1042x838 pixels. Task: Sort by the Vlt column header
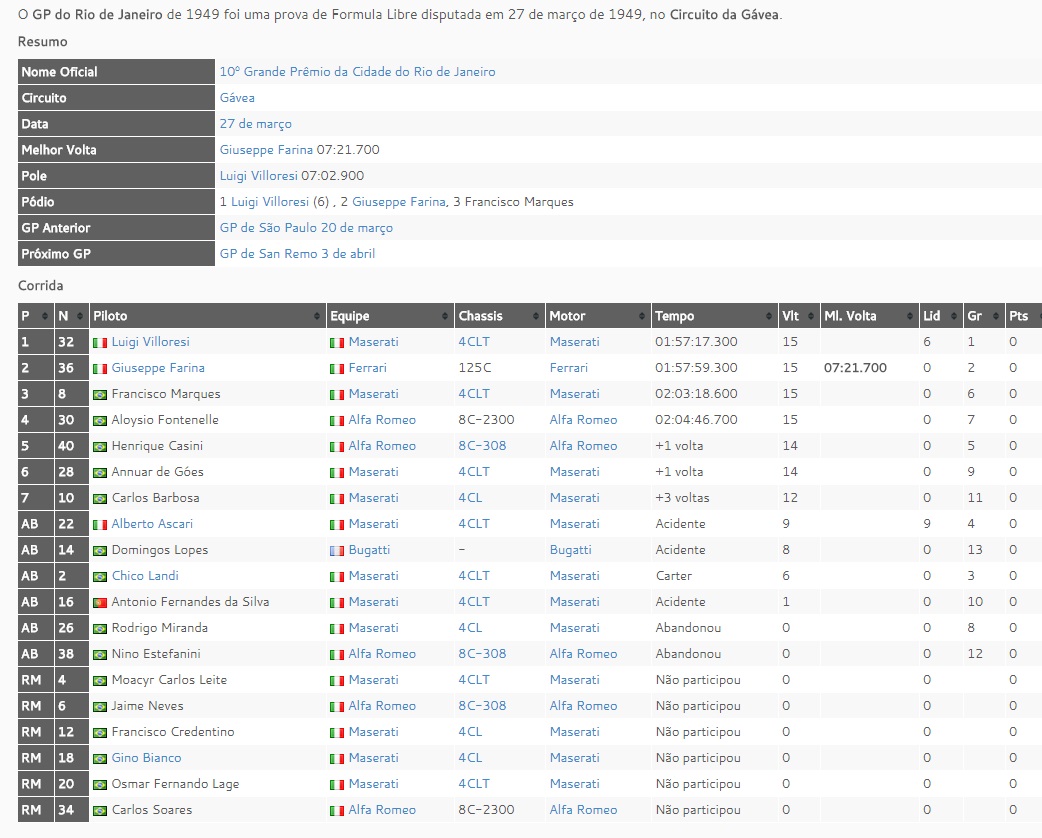[x=799, y=316]
